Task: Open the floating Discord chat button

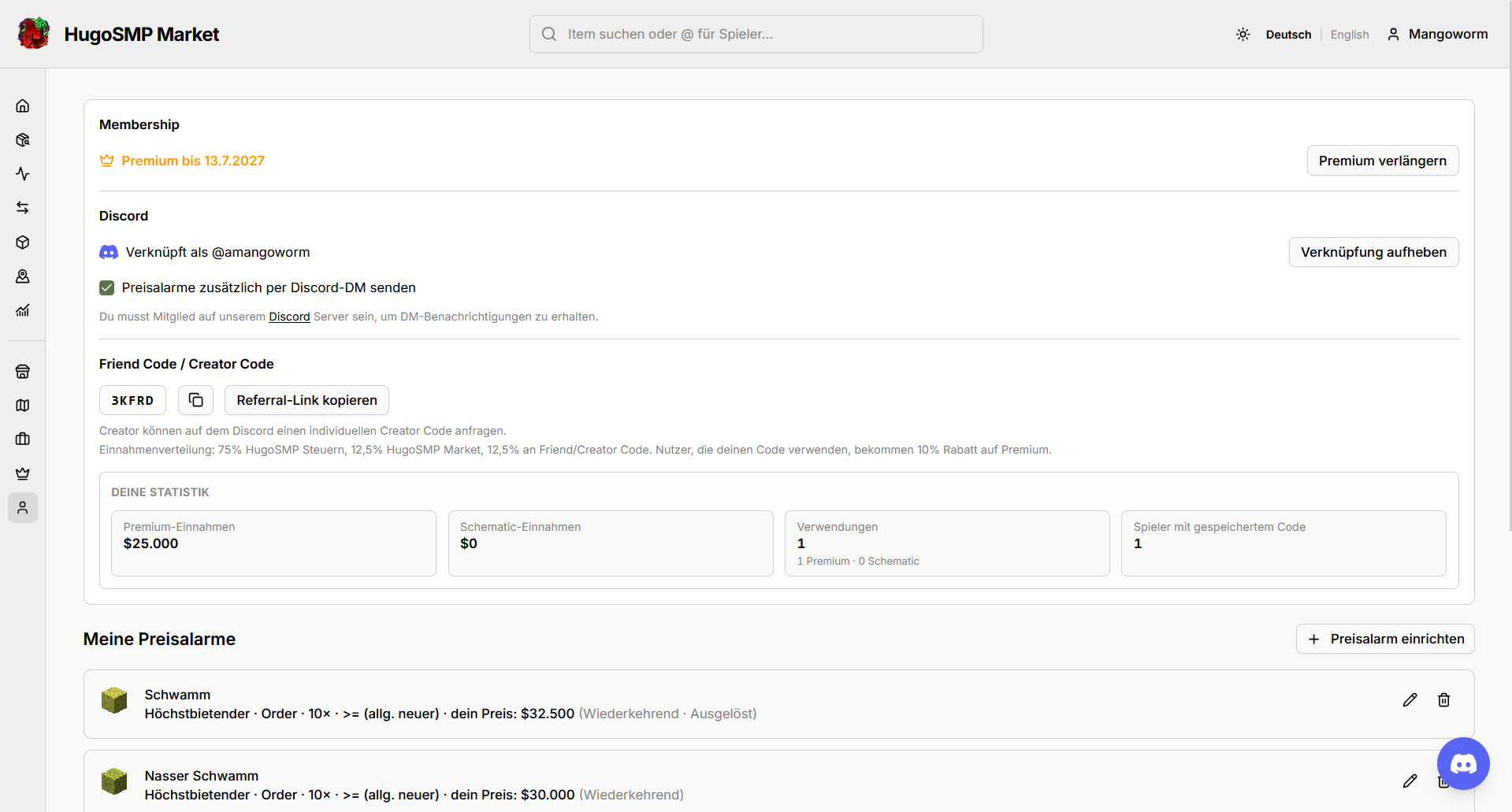Action: pos(1463,763)
